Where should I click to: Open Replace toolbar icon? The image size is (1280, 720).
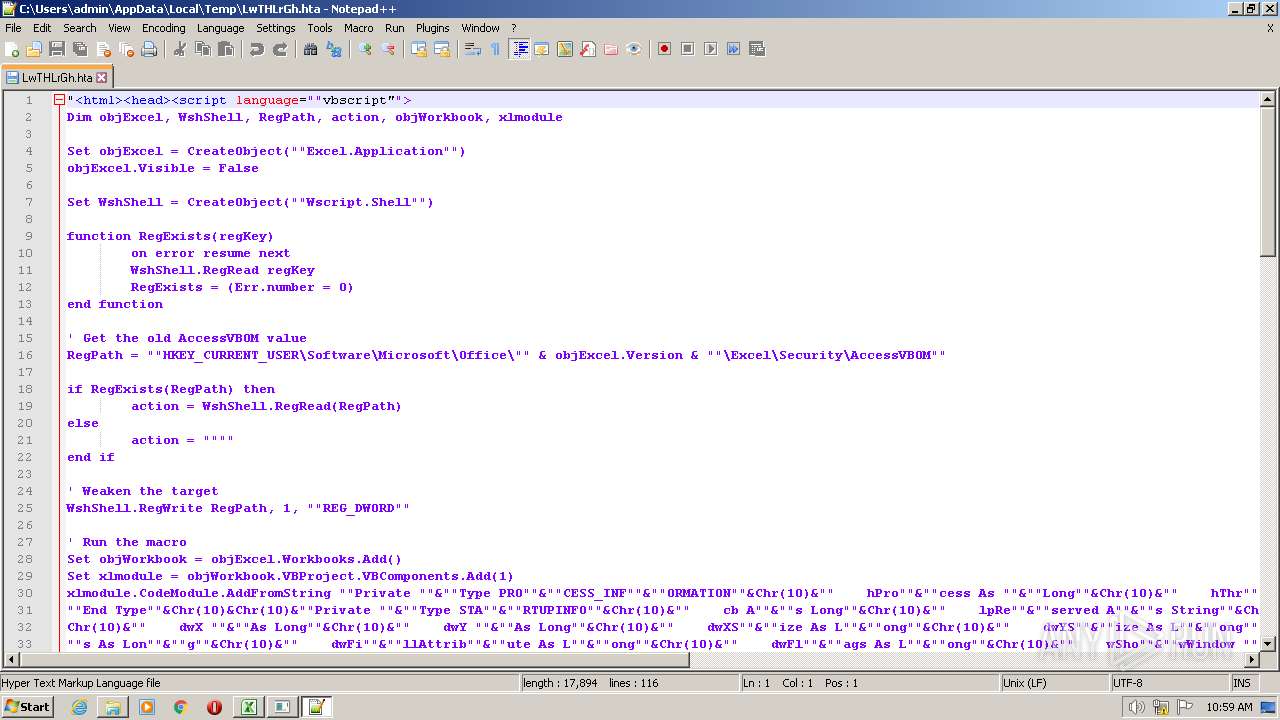pos(334,49)
